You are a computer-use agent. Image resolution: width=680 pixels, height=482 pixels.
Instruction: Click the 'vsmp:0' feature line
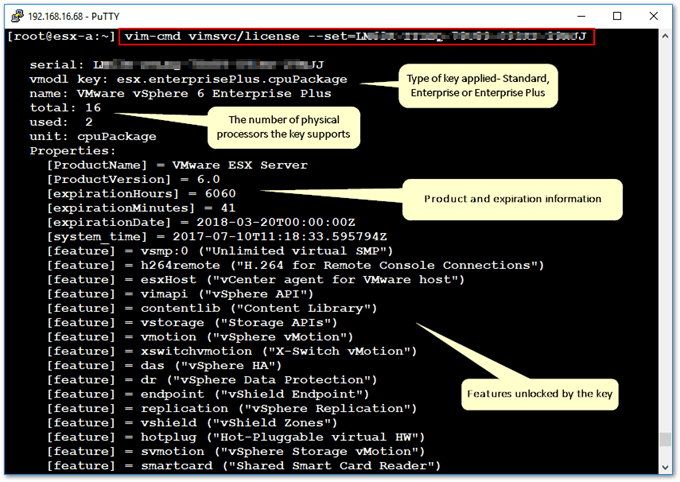click(220, 251)
